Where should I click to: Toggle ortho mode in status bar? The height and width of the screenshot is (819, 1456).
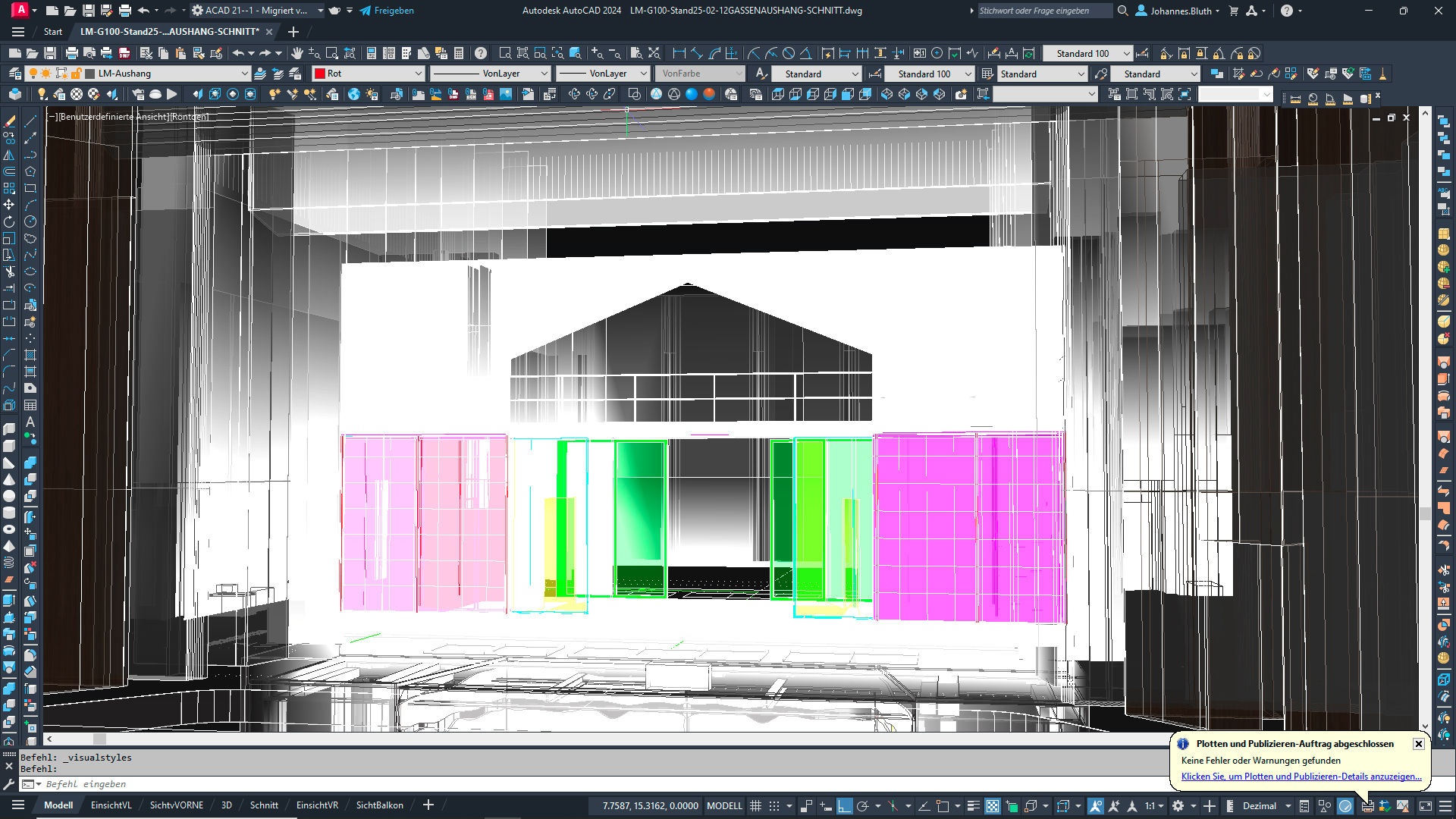pos(844,806)
